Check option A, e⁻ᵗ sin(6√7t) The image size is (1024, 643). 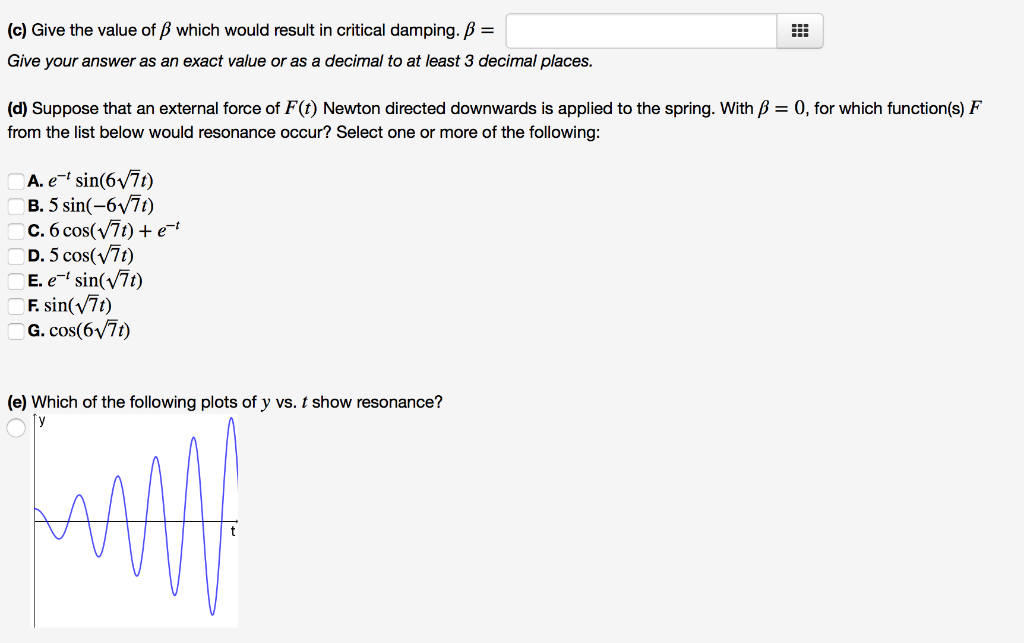point(15,180)
